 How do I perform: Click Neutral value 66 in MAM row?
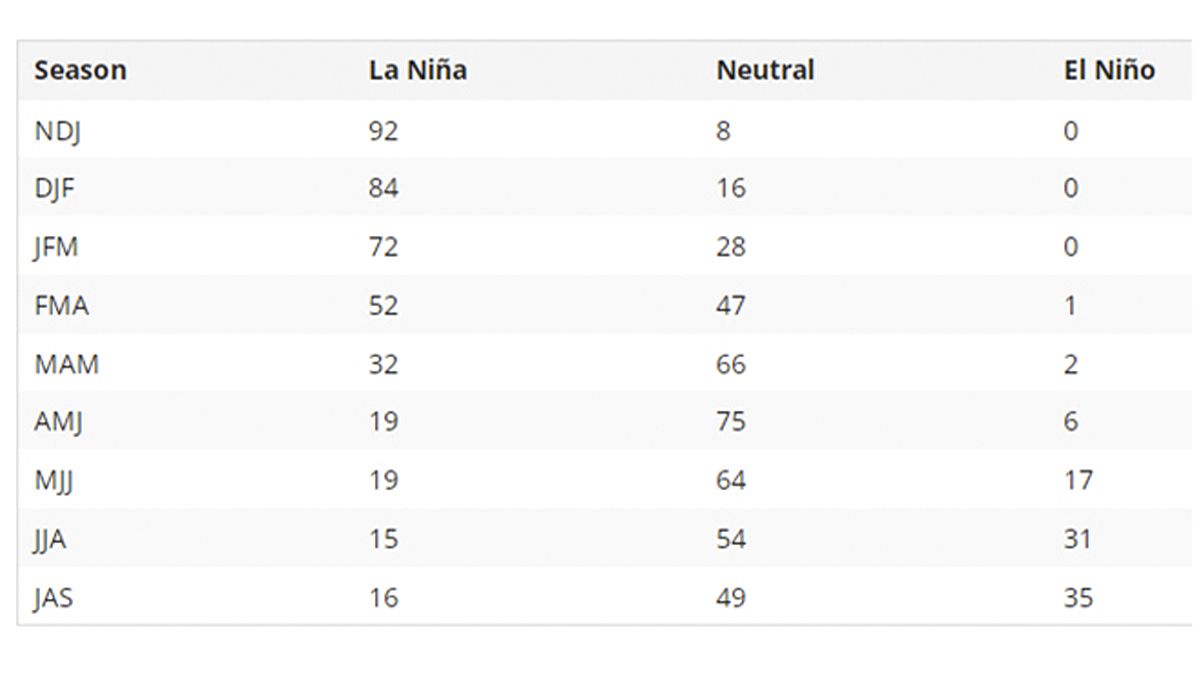731,364
